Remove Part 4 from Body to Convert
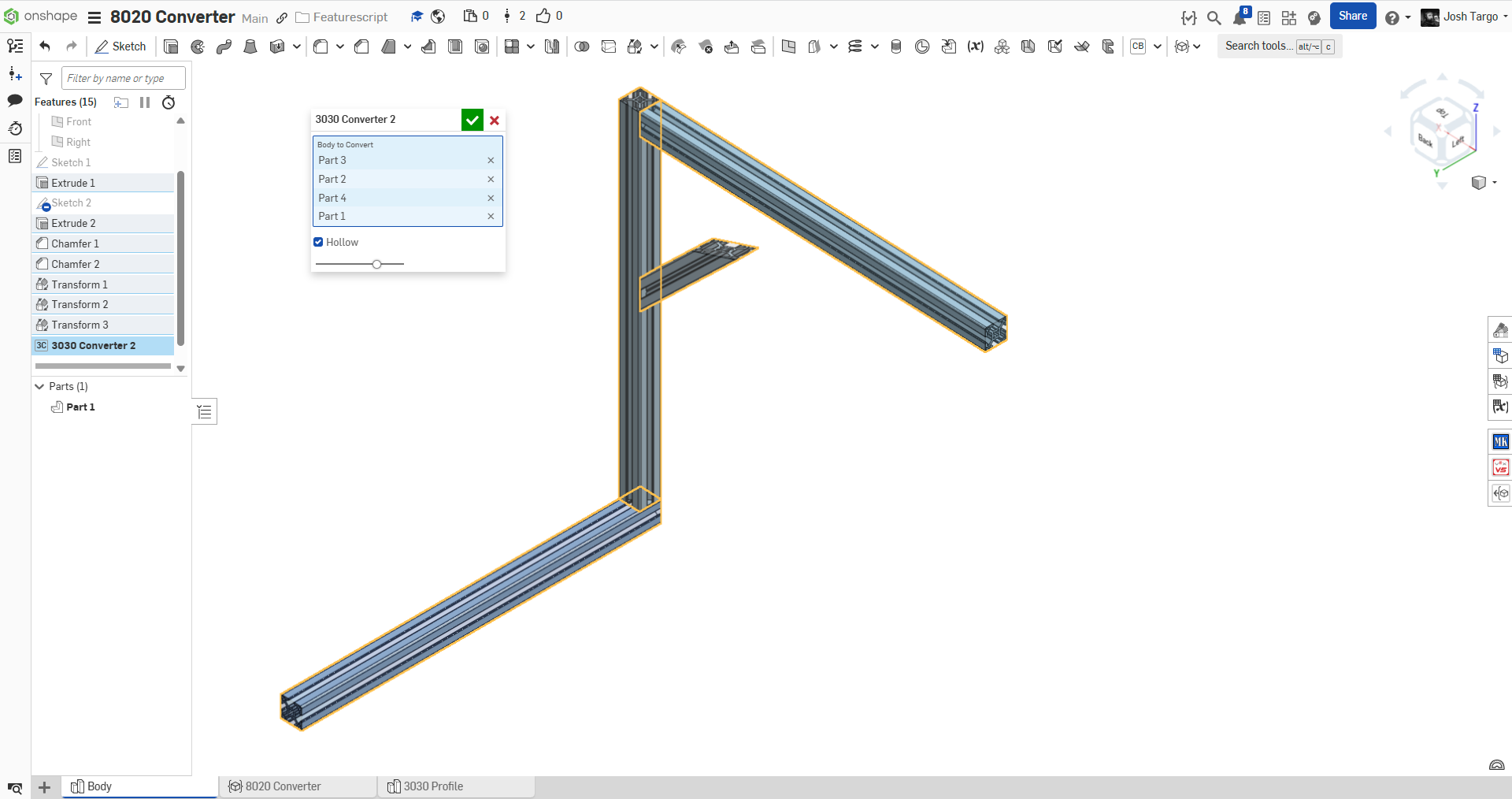This screenshot has height=799, width=1512. pos(491,198)
